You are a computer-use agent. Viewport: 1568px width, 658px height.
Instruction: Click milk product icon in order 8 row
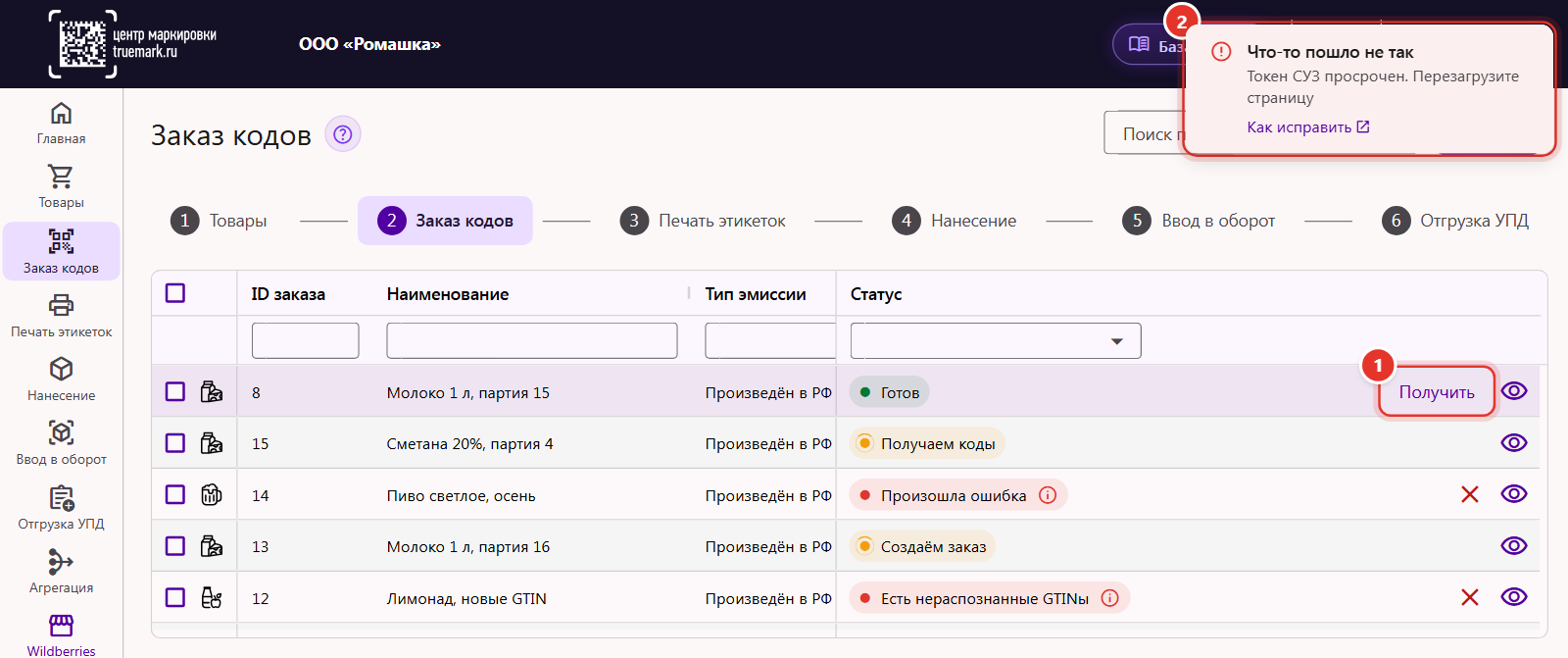[212, 391]
